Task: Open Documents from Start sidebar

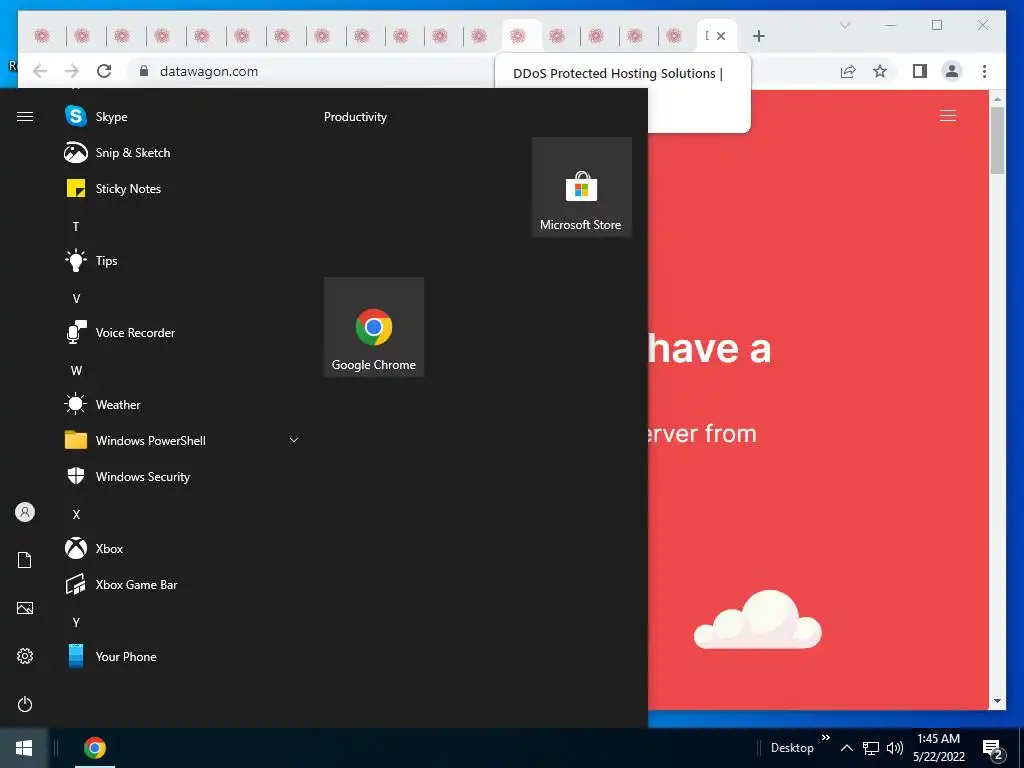Action: [25, 560]
